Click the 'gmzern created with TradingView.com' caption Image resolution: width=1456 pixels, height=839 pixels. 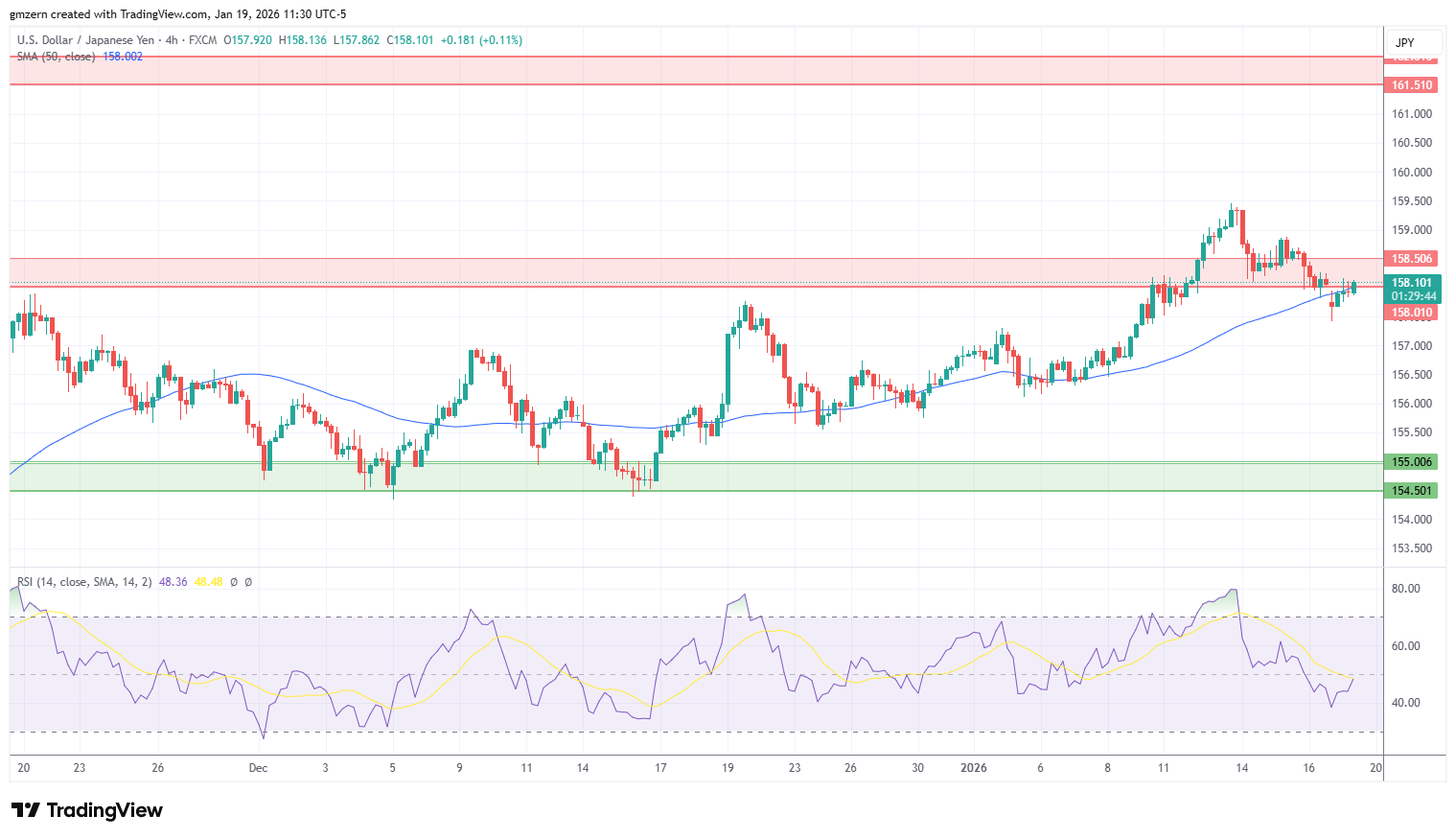pyautogui.click(x=108, y=14)
